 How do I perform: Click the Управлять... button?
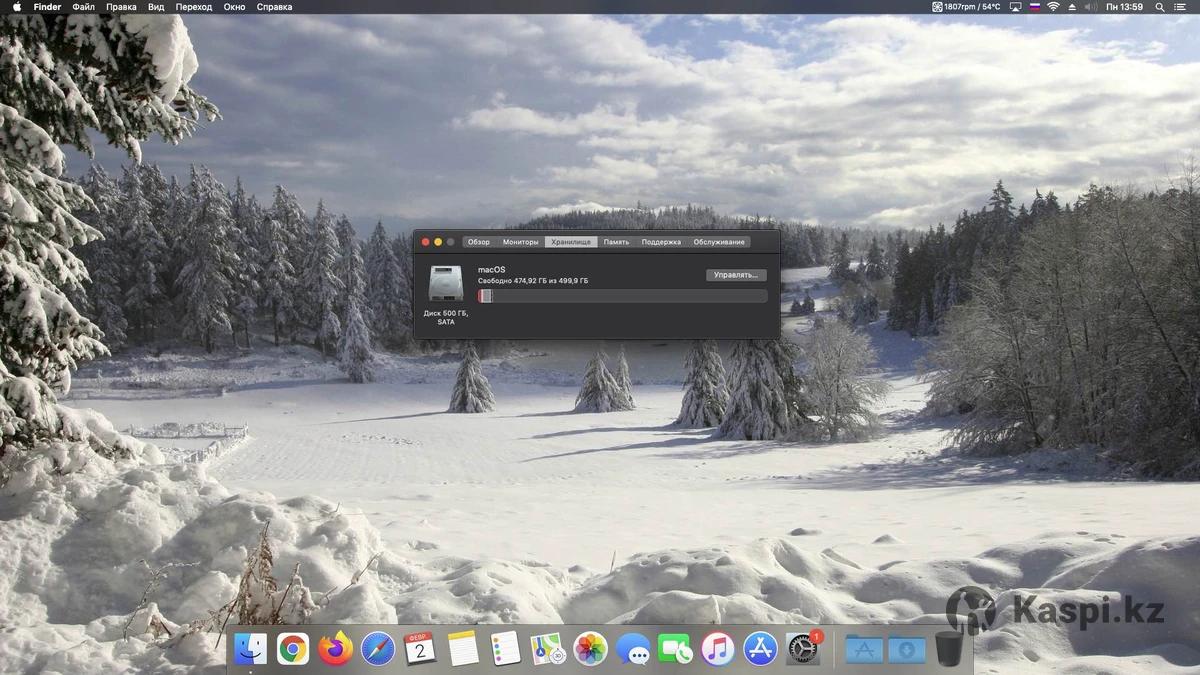[736, 275]
